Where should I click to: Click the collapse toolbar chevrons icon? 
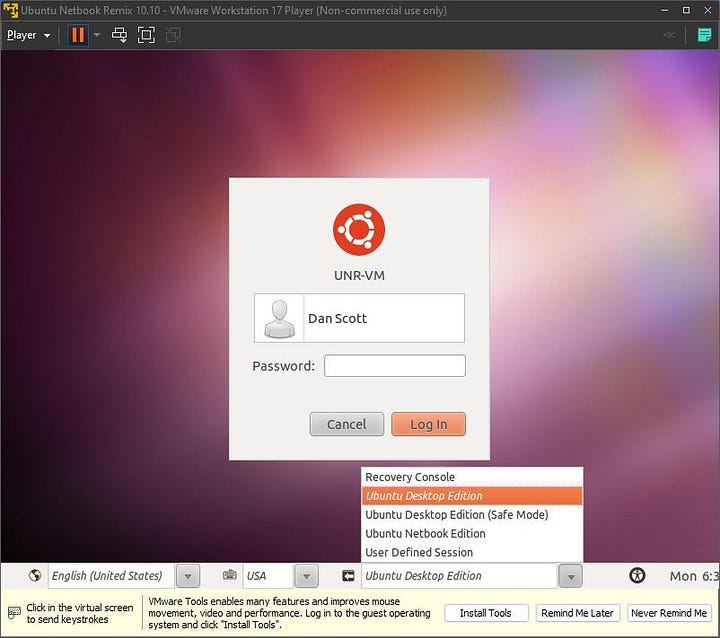tap(669, 35)
